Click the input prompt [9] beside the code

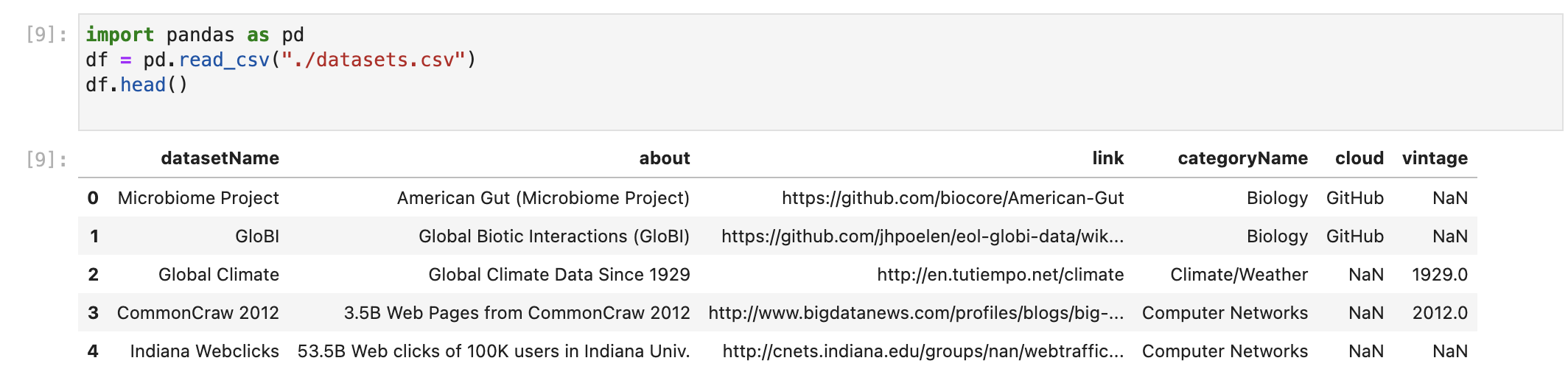pyautogui.click(x=46, y=35)
